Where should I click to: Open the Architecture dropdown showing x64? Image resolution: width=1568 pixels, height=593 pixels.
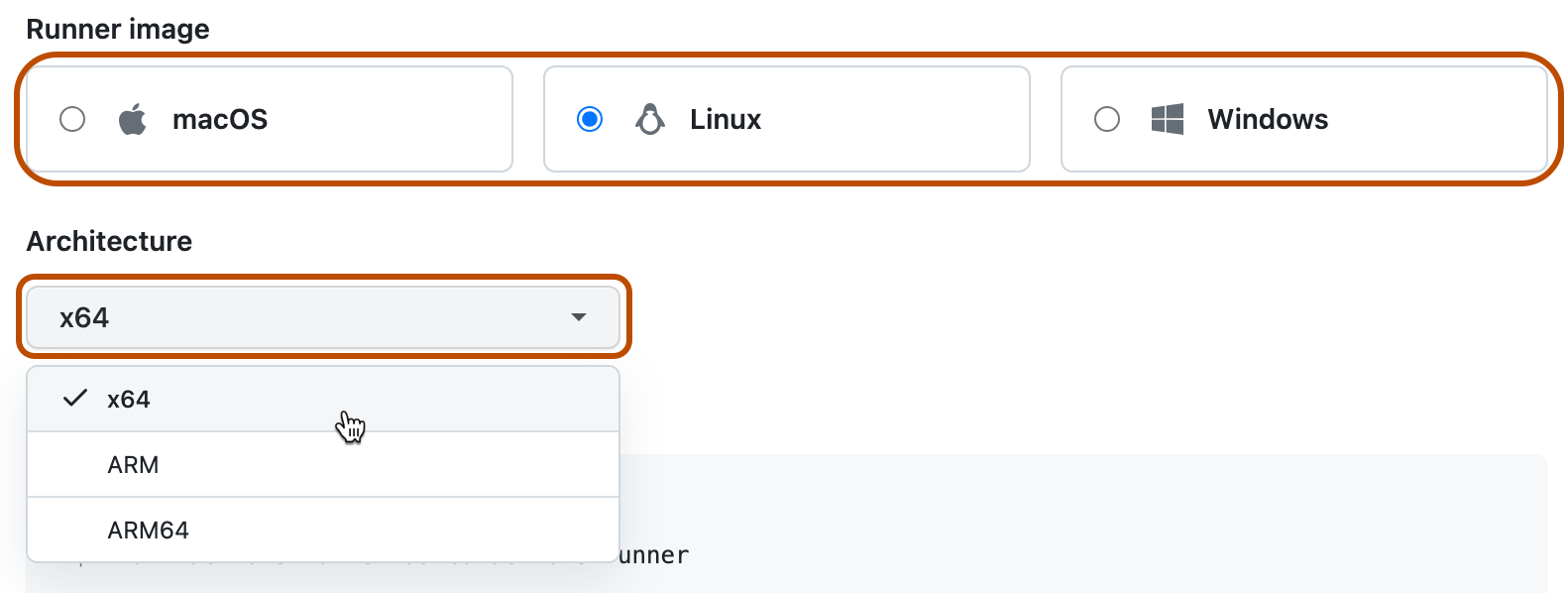322,317
